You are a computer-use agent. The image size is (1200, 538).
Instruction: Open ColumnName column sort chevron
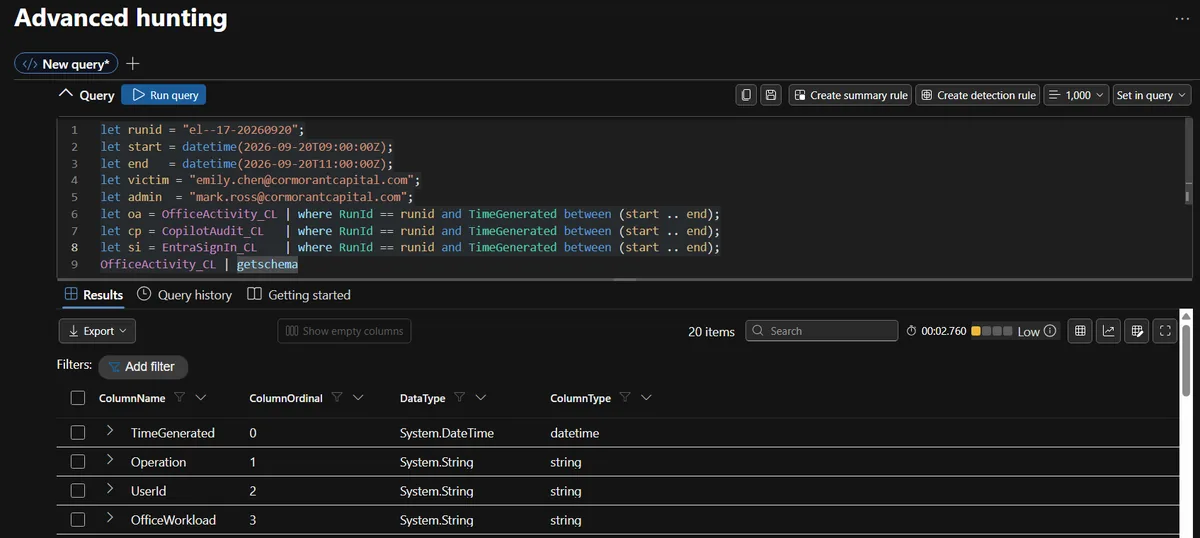click(201, 398)
